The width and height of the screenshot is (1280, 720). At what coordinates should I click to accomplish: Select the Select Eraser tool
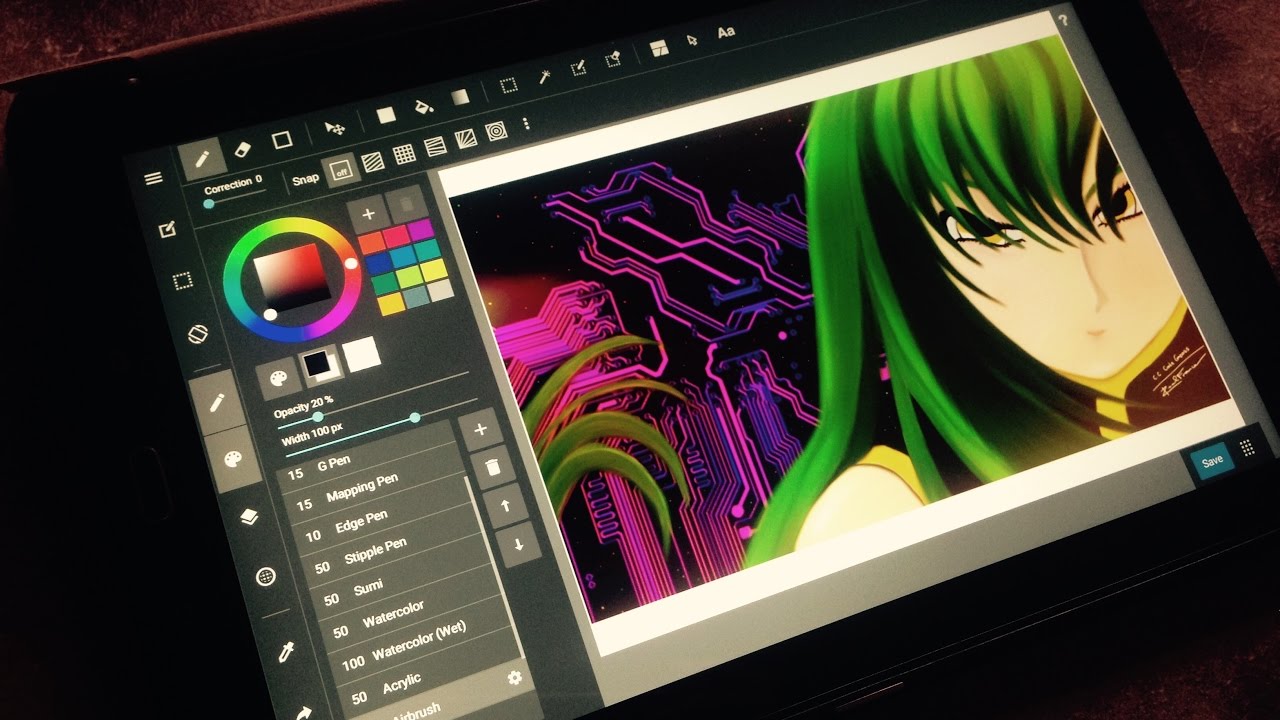(x=614, y=59)
